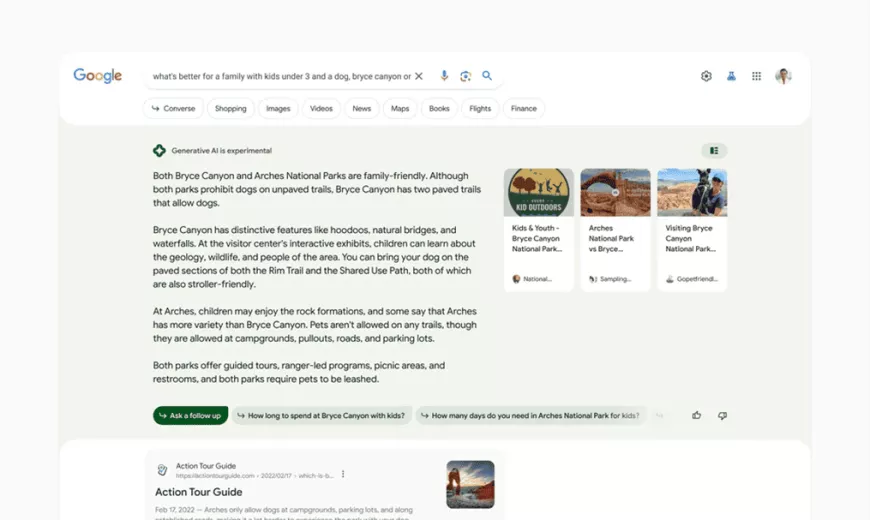Open Action Tour Guide result options menu
Screen dimensions: 870x520
click(x=343, y=474)
